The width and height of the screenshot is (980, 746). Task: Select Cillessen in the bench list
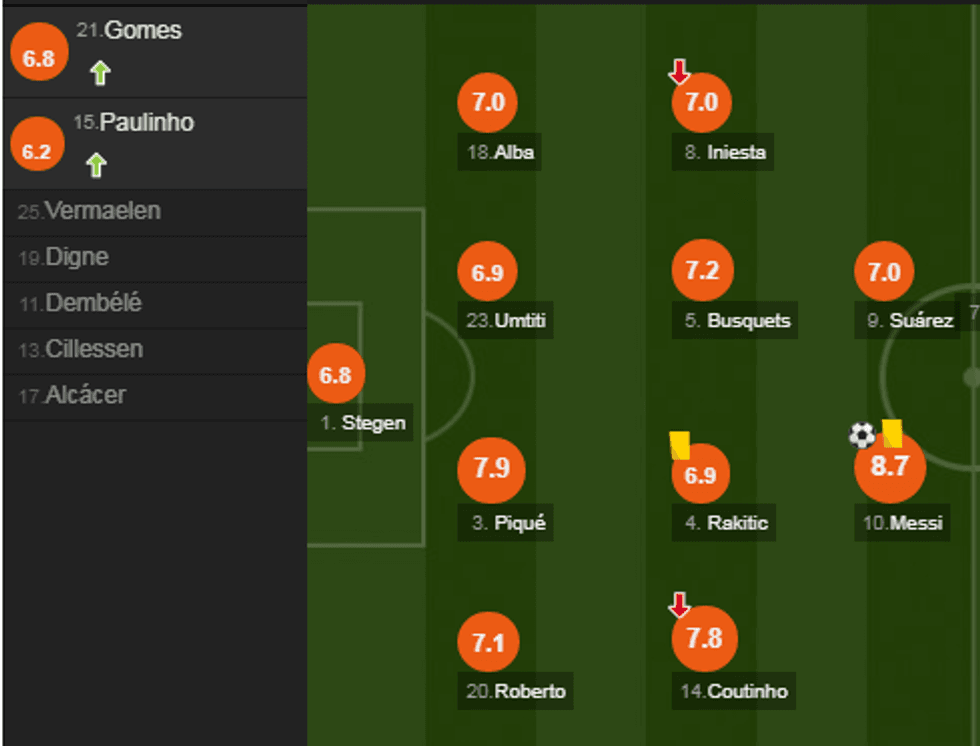(x=81, y=350)
